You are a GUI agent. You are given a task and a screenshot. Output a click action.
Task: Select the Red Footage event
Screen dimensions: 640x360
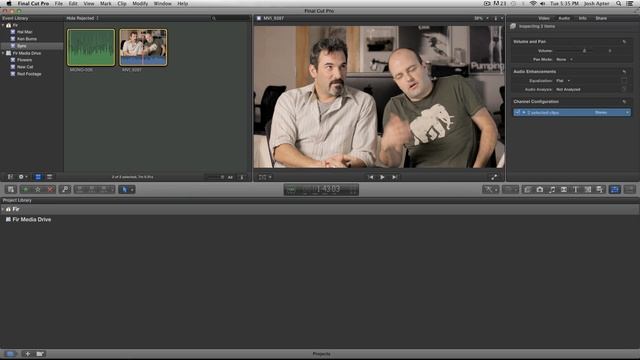coord(29,74)
